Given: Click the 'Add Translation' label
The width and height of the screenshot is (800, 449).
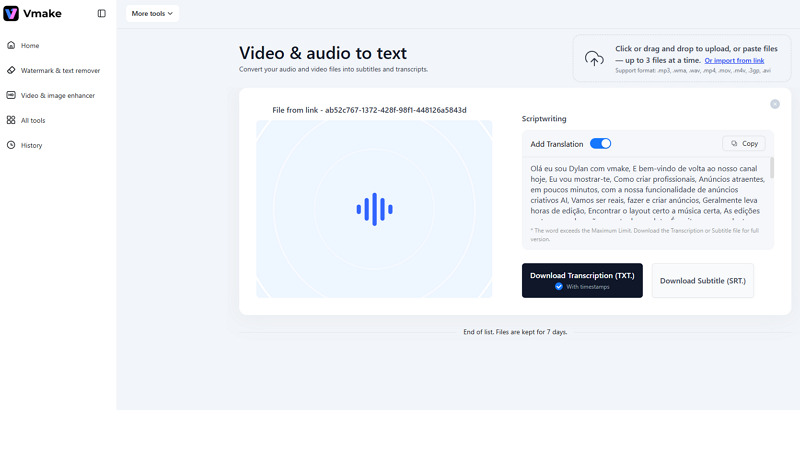Looking at the screenshot, I should click(x=557, y=144).
